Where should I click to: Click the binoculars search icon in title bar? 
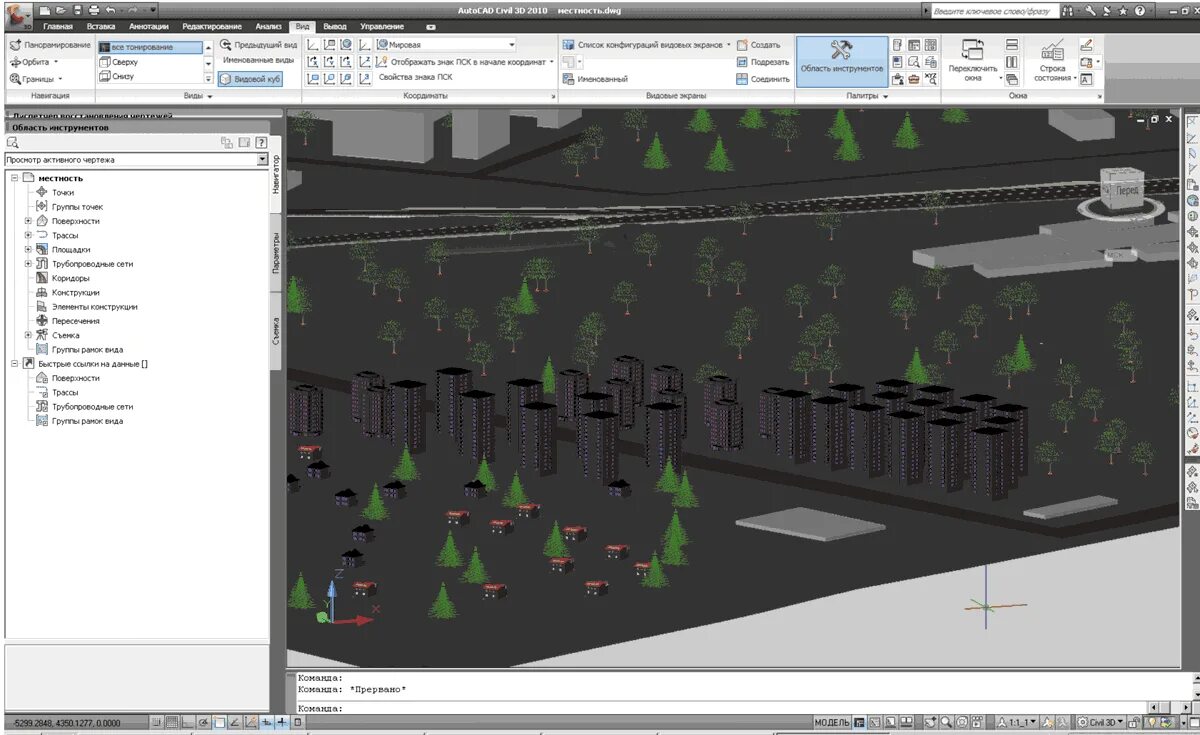coord(1069,10)
